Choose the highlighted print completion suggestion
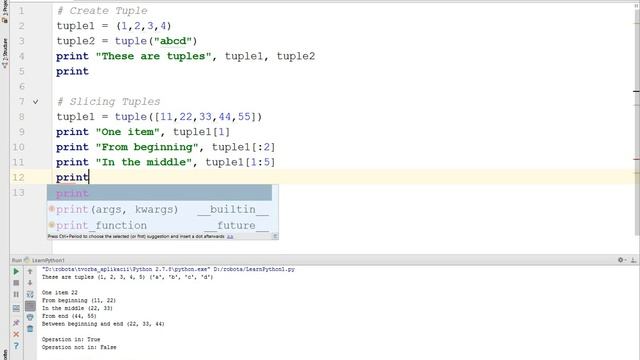The height and width of the screenshot is (360, 640). click(x=159, y=193)
